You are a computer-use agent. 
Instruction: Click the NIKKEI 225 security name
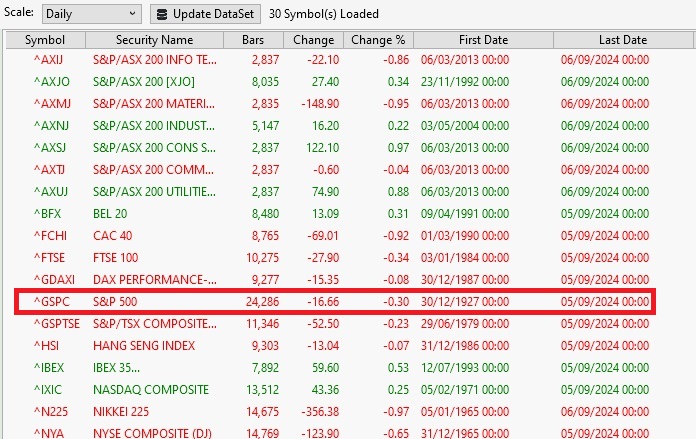[x=121, y=412]
